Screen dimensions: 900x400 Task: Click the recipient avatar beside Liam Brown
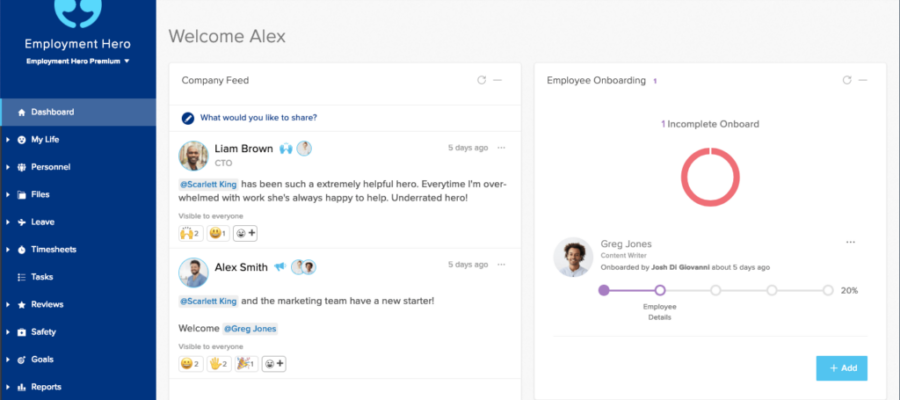click(304, 149)
